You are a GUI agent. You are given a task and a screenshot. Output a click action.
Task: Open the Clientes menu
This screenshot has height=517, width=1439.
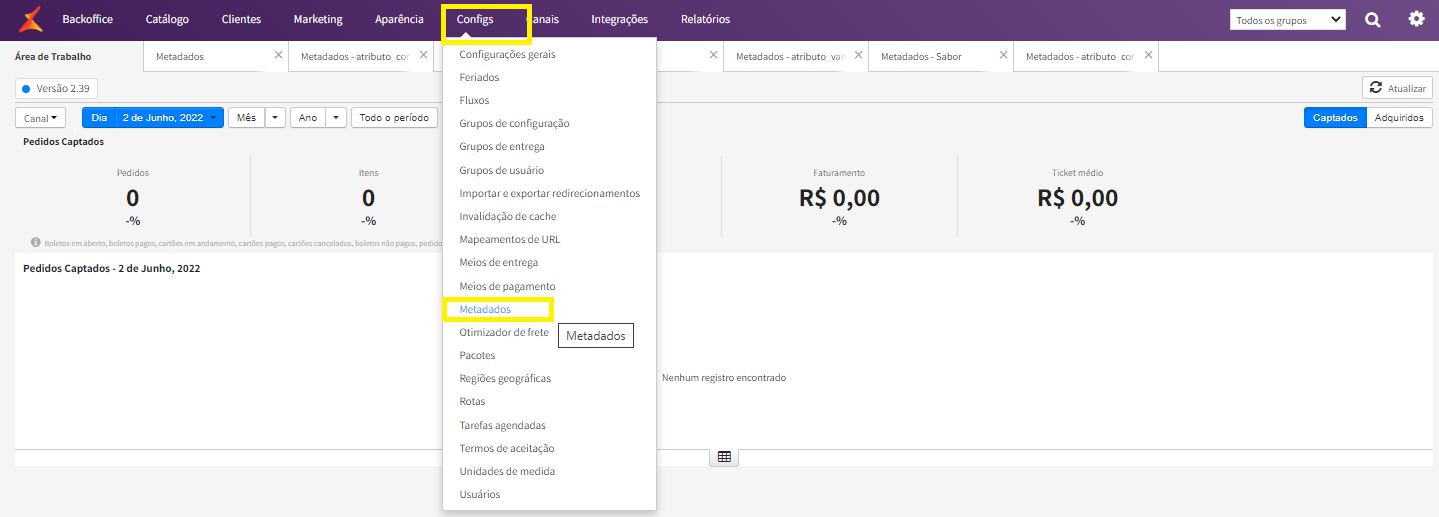tap(241, 19)
